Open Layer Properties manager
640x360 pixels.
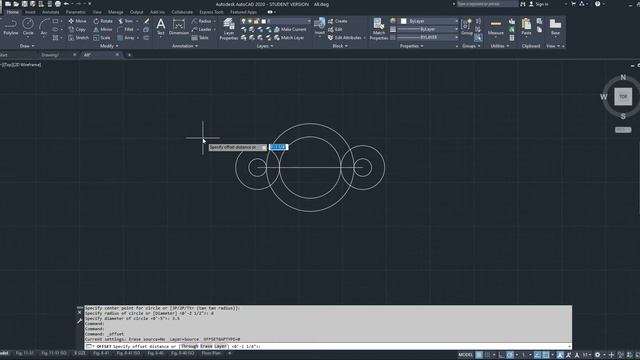click(x=229, y=29)
